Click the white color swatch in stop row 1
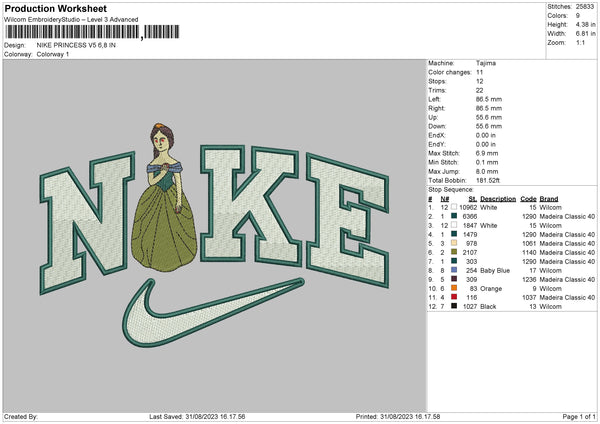Viewport: 600px width, 424px height. pos(454,207)
